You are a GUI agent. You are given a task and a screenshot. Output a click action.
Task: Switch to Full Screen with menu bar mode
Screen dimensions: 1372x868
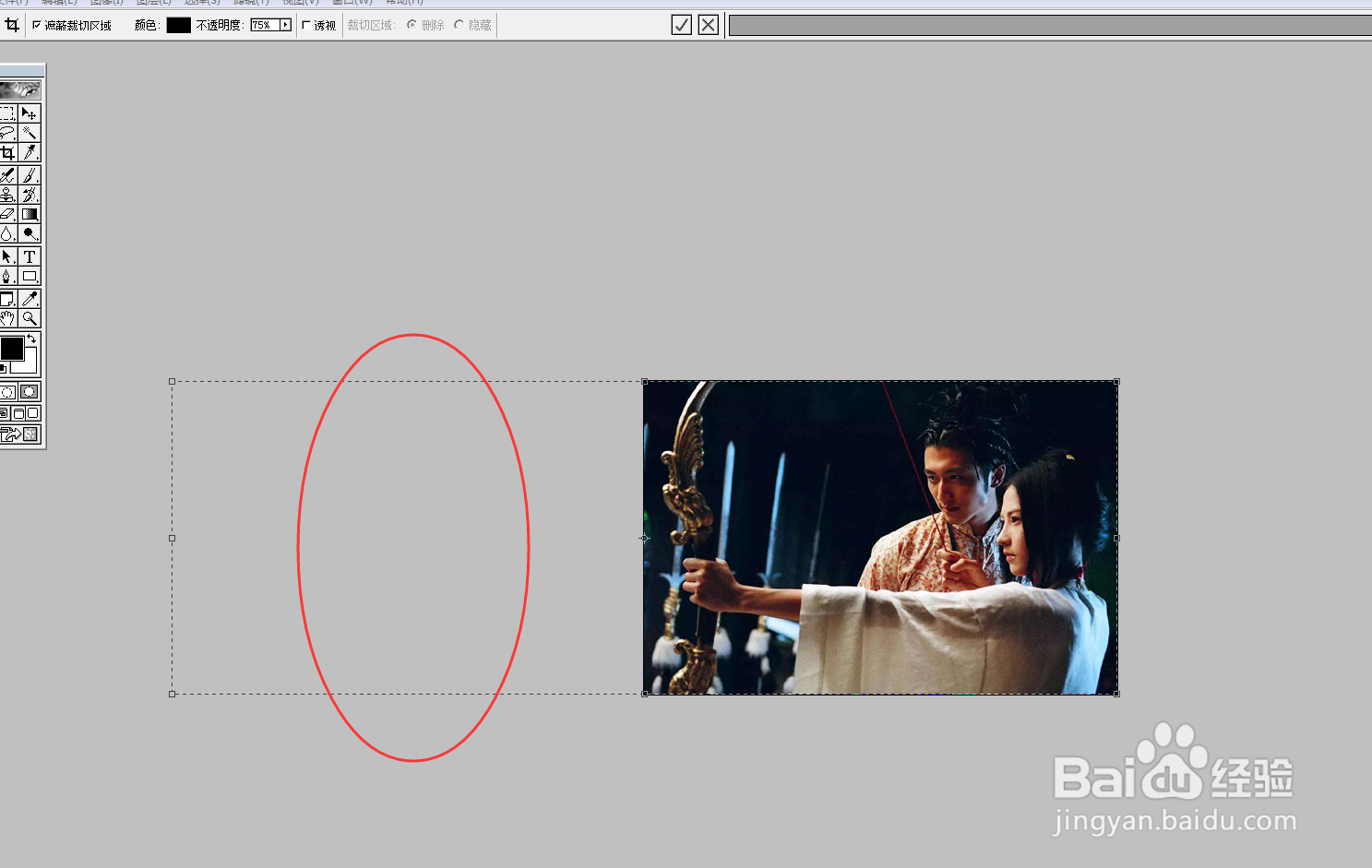click(x=18, y=413)
